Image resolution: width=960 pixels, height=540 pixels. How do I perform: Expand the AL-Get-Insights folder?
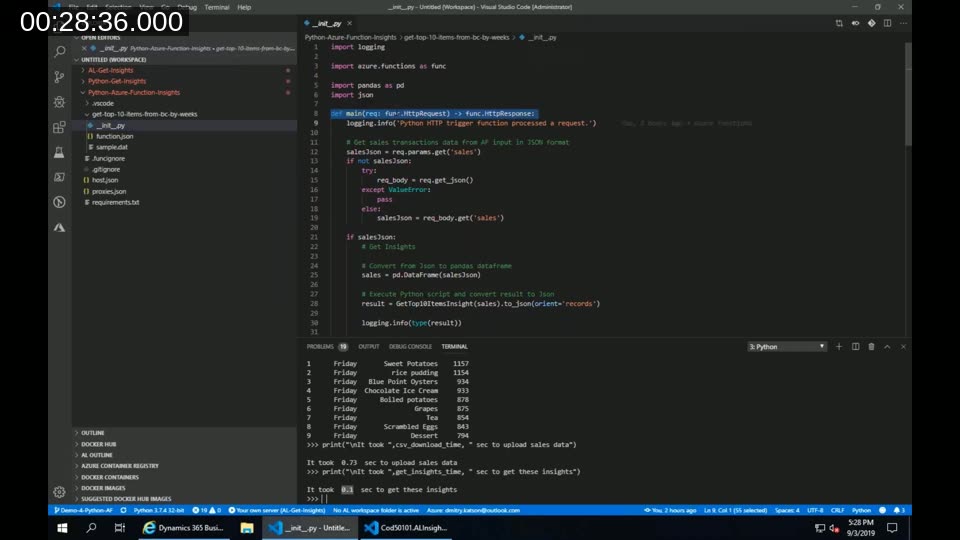tap(110, 70)
